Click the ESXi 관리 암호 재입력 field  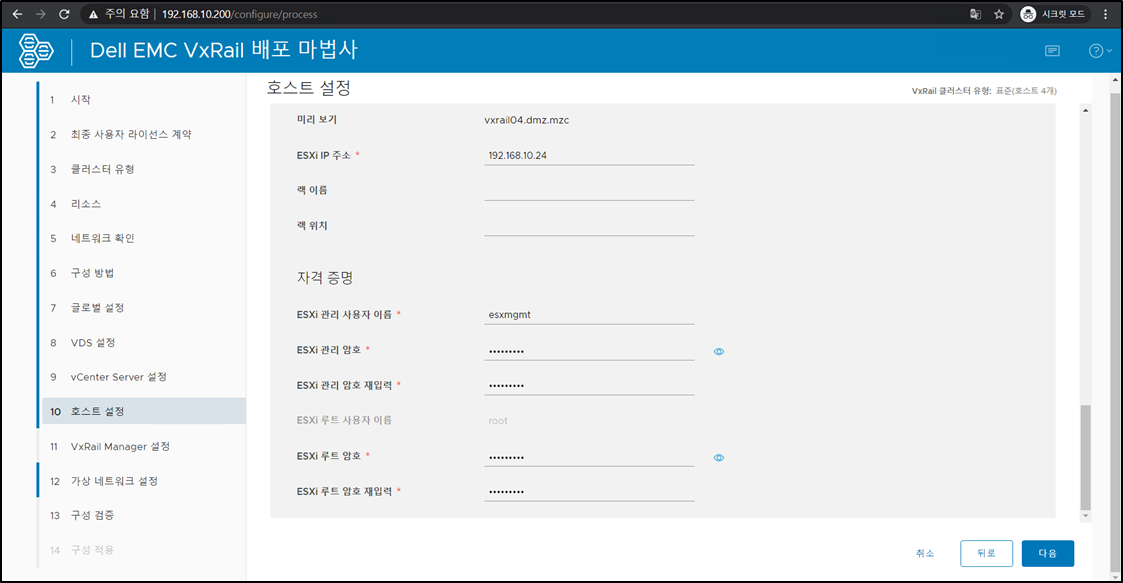coord(589,385)
